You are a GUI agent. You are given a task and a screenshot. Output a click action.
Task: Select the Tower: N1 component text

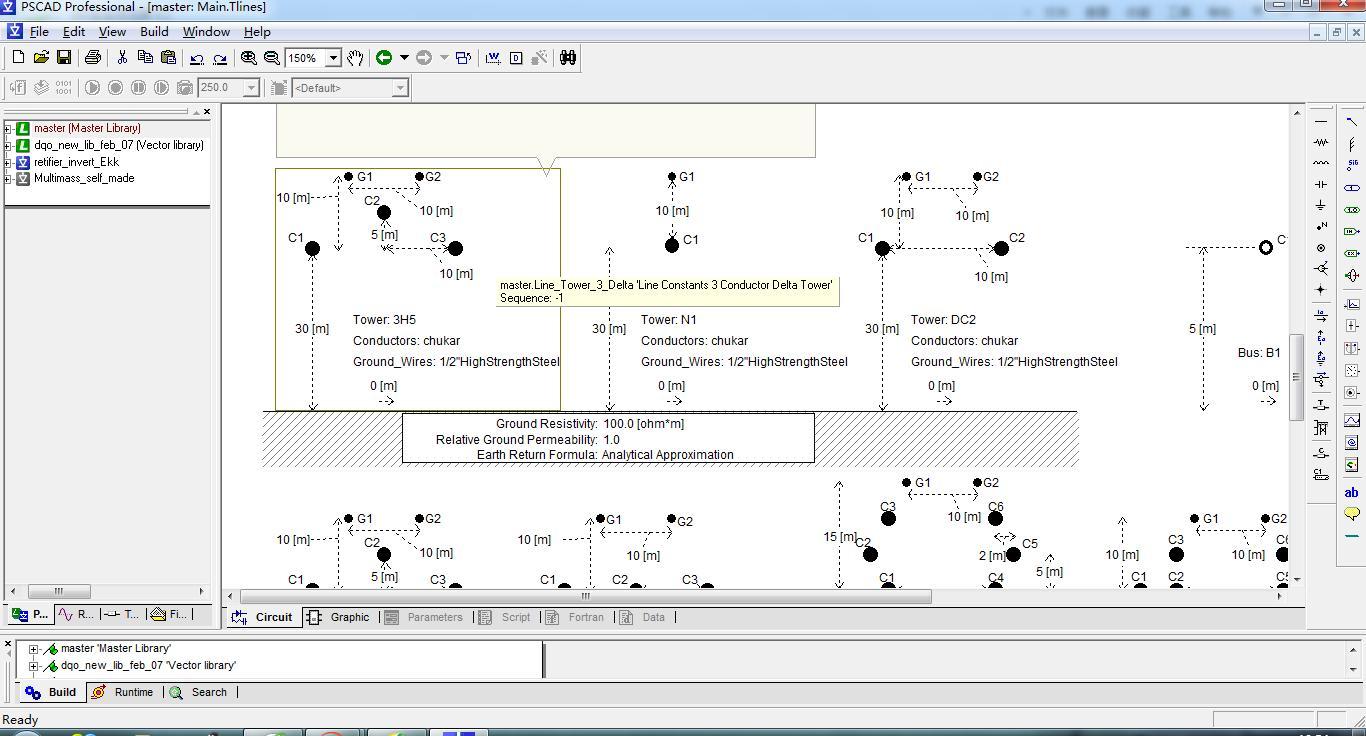click(669, 320)
